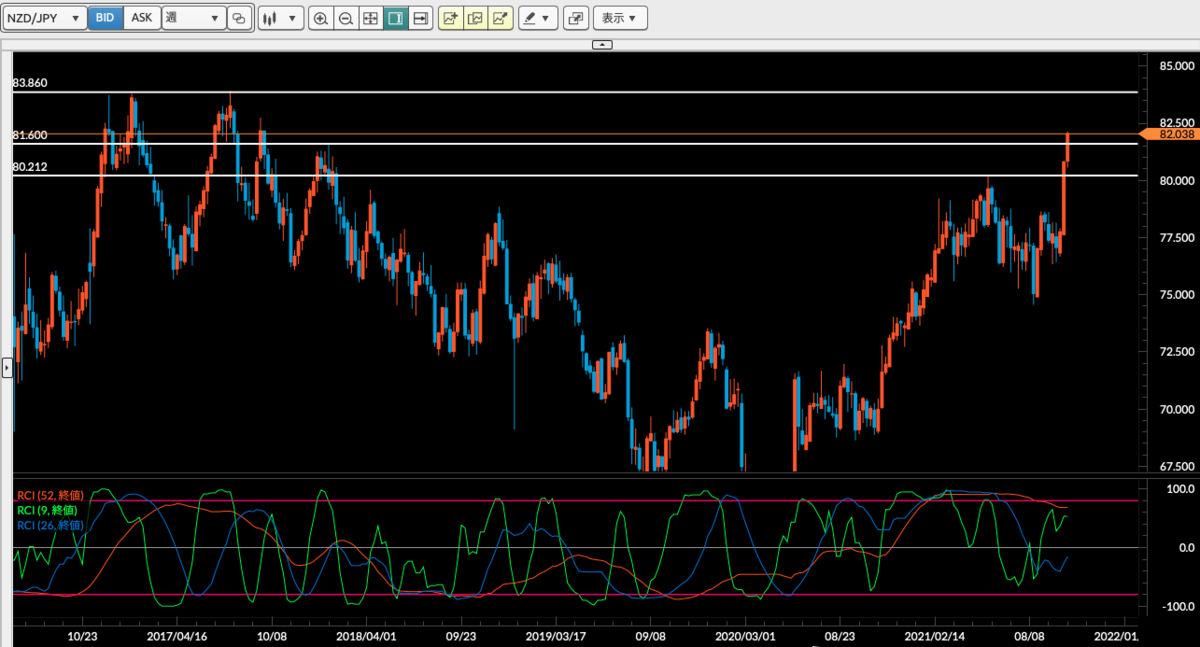Click the 85.000 price axis label

tap(1175, 67)
